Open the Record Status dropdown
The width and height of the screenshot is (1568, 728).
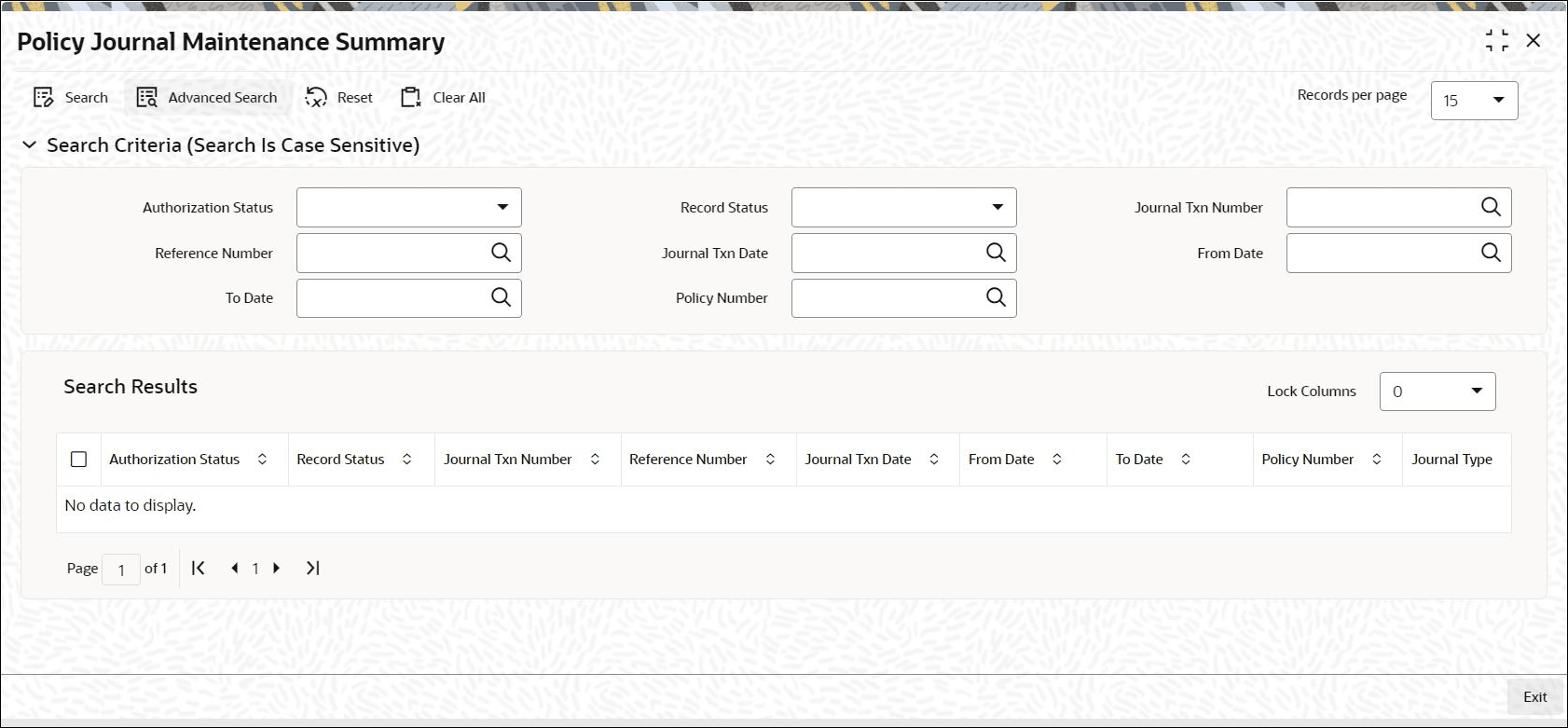pyautogui.click(x=904, y=208)
